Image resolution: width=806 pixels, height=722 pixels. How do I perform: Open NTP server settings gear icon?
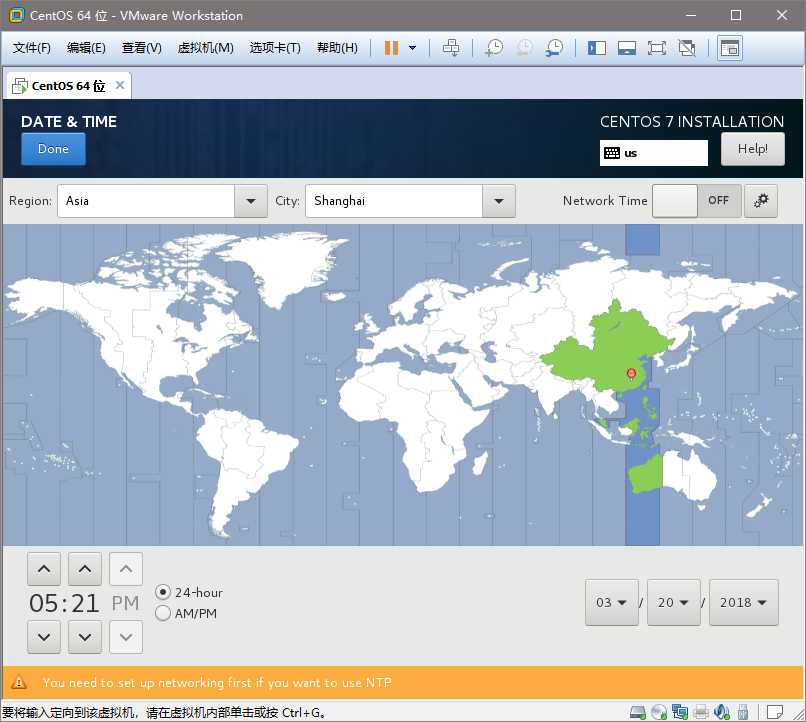coord(761,201)
